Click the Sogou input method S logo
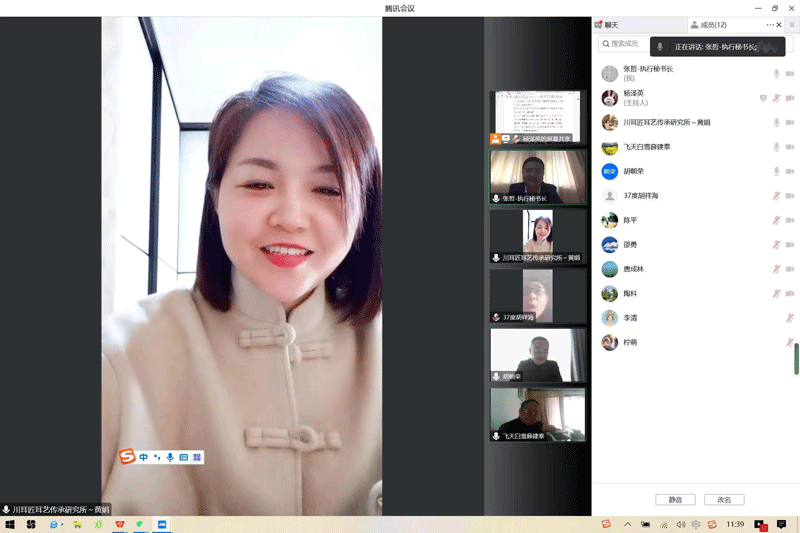 pos(127,457)
